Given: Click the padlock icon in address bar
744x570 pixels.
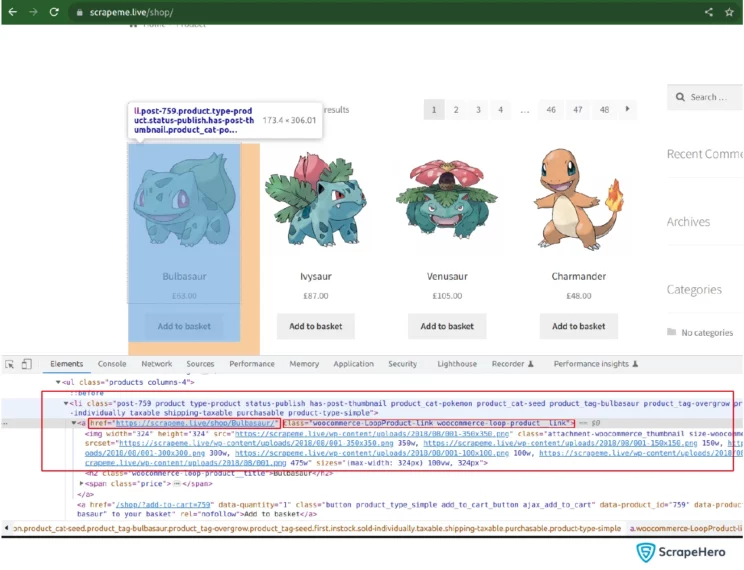Looking at the screenshot, I should [x=79, y=12].
